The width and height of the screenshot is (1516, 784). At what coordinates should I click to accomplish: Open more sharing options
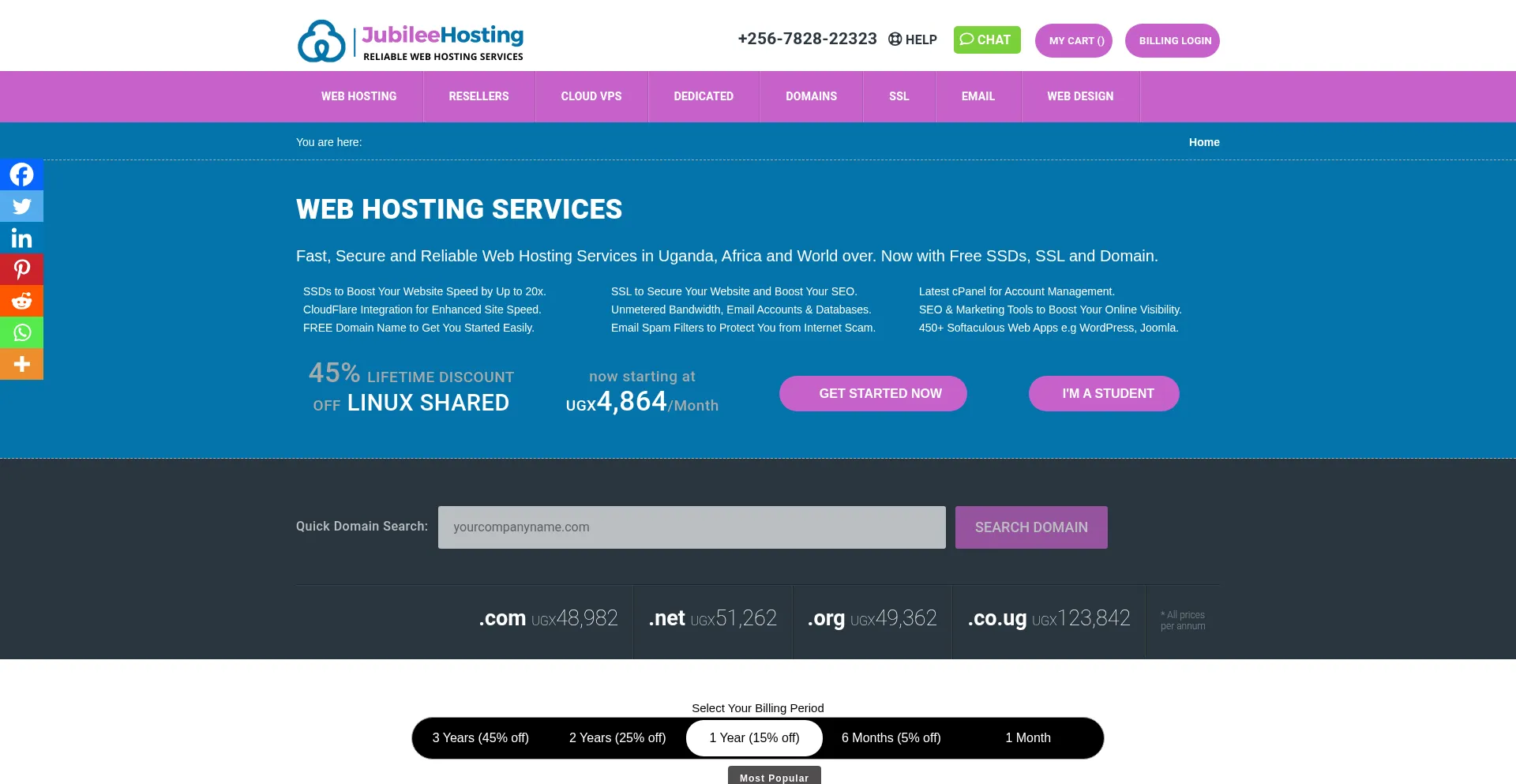[x=21, y=363]
